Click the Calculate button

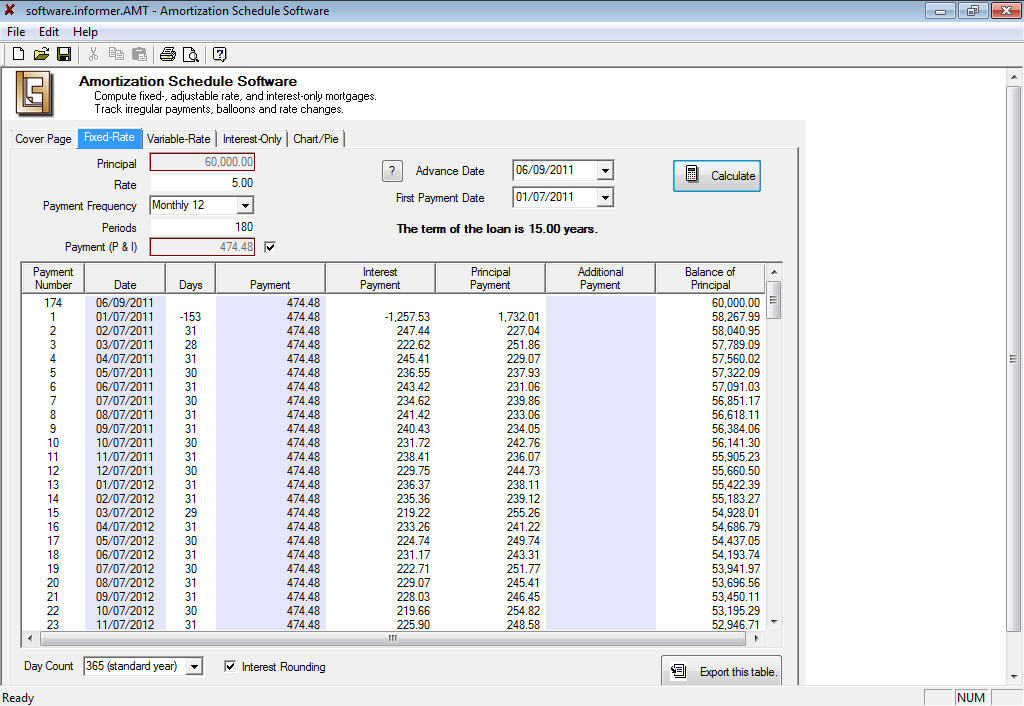click(x=715, y=175)
